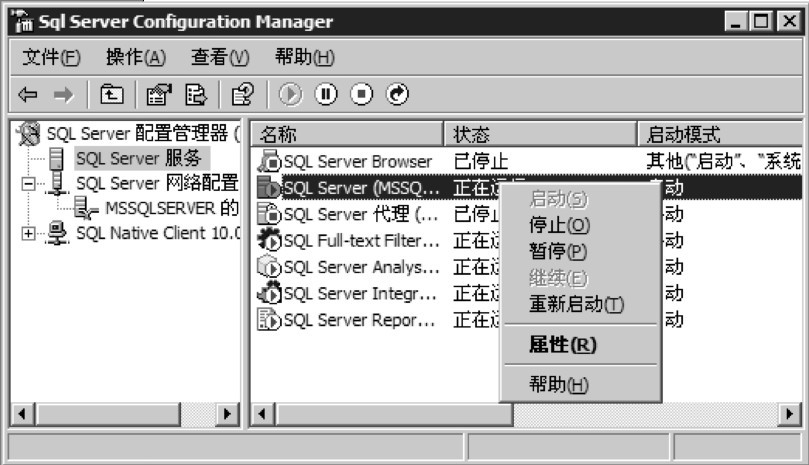Click the SQL Native Client 10.0 node icon
Image resolution: width=809 pixels, height=465 pixels.
pyautogui.click(x=57, y=233)
